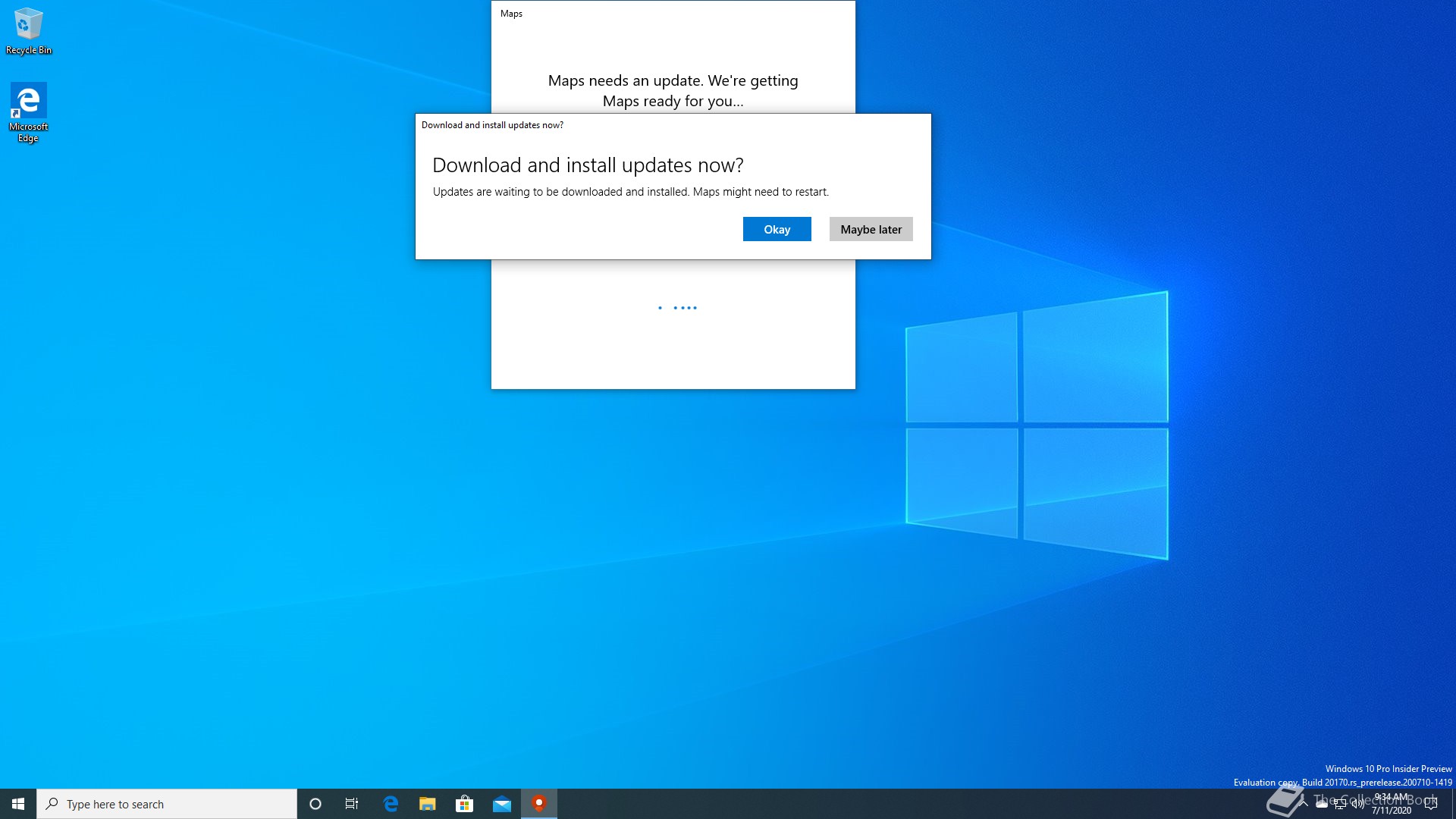
Task: Open Microsoft Store from the taskbar
Action: 465,804
